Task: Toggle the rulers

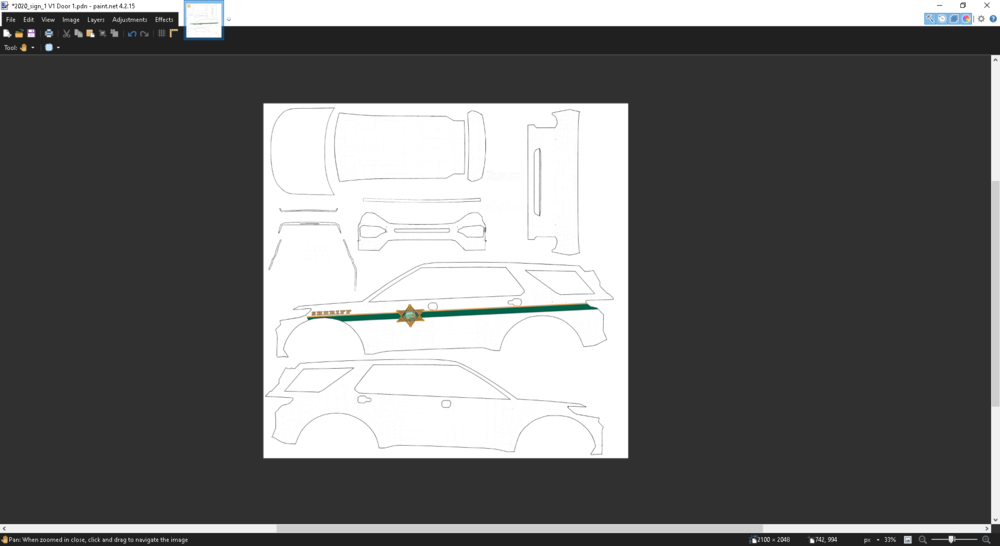Action: tap(173, 33)
